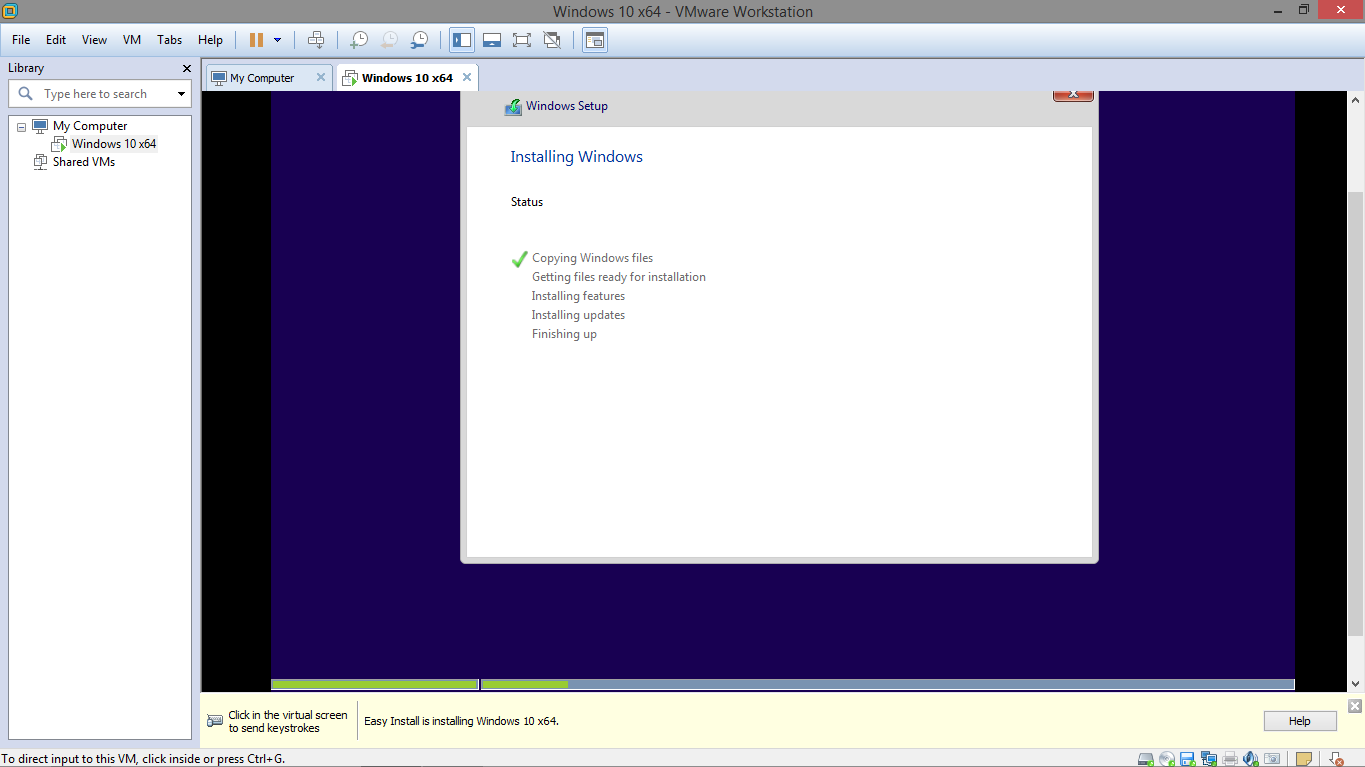The image size is (1365, 767).
Task: Click the camera device status icon
Action: pos(1272,759)
